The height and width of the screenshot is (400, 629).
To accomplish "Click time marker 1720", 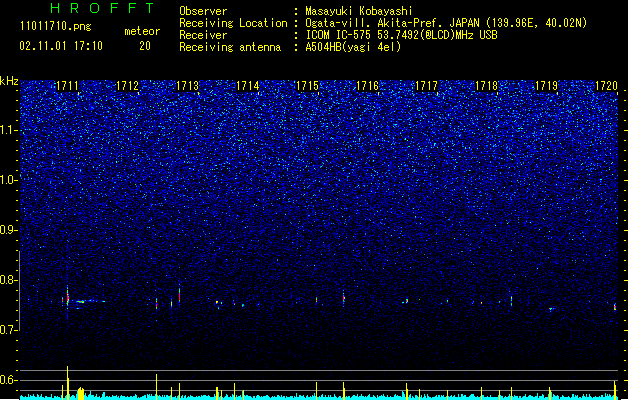I will coord(606,86).
